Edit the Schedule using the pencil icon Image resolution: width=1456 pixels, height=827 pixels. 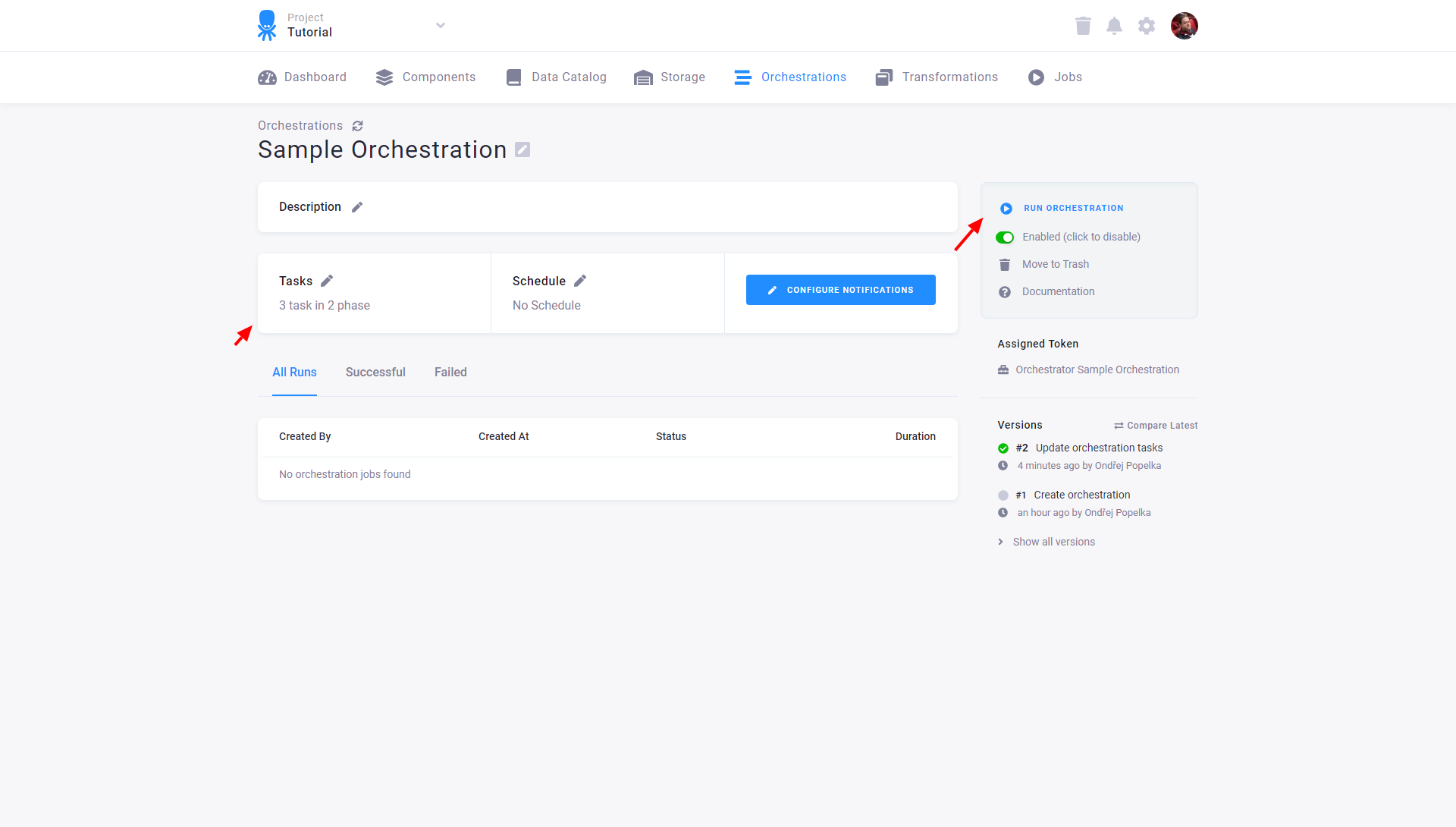coord(580,280)
